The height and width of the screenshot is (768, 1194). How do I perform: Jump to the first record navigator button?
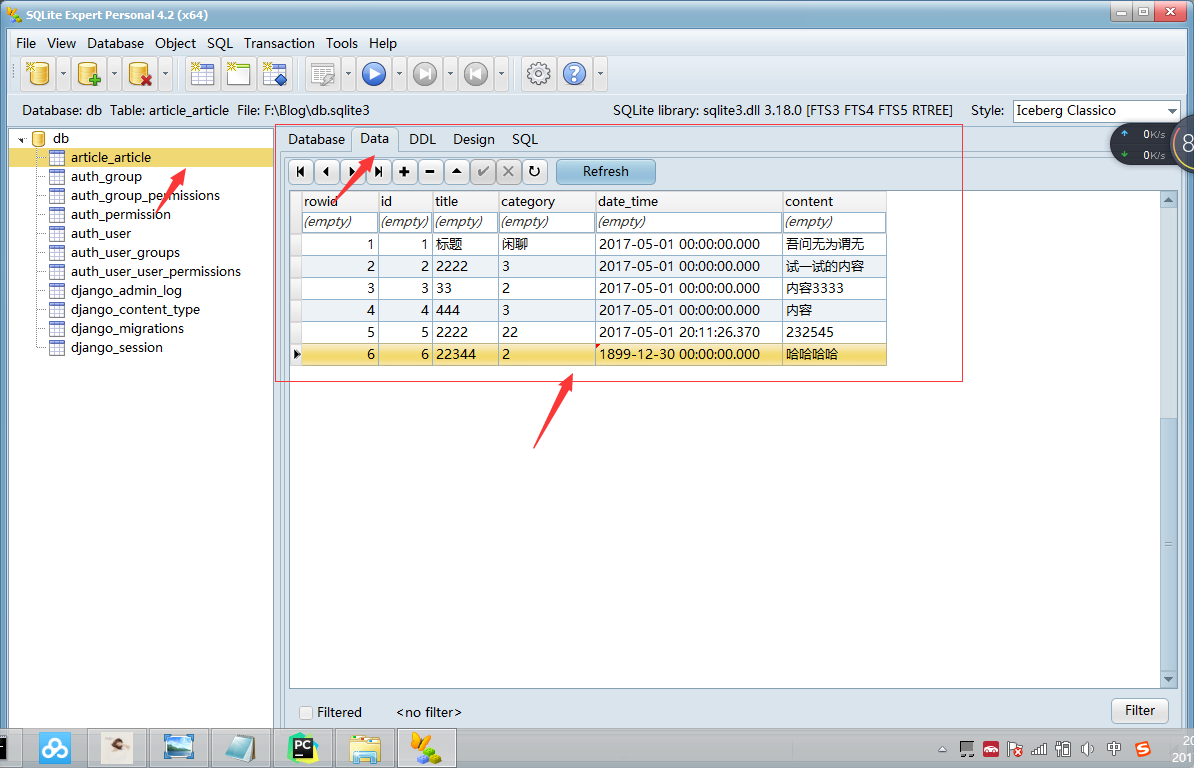point(301,172)
